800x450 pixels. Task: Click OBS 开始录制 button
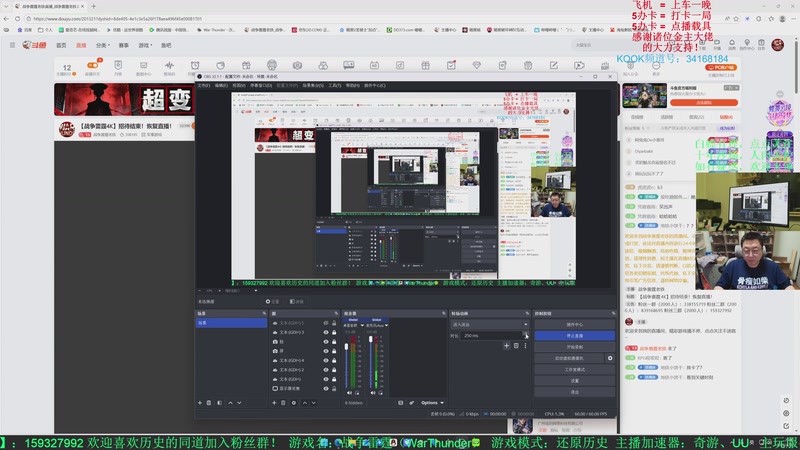click(574, 347)
